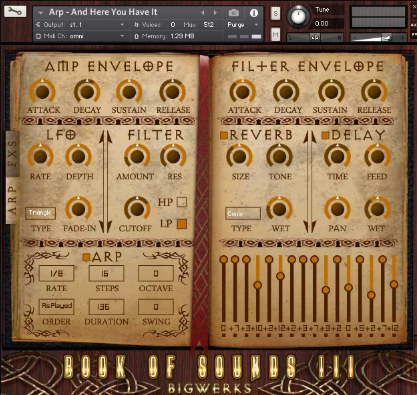Click the Filter Res knob
Screen dimensions: 417x395
173,156
